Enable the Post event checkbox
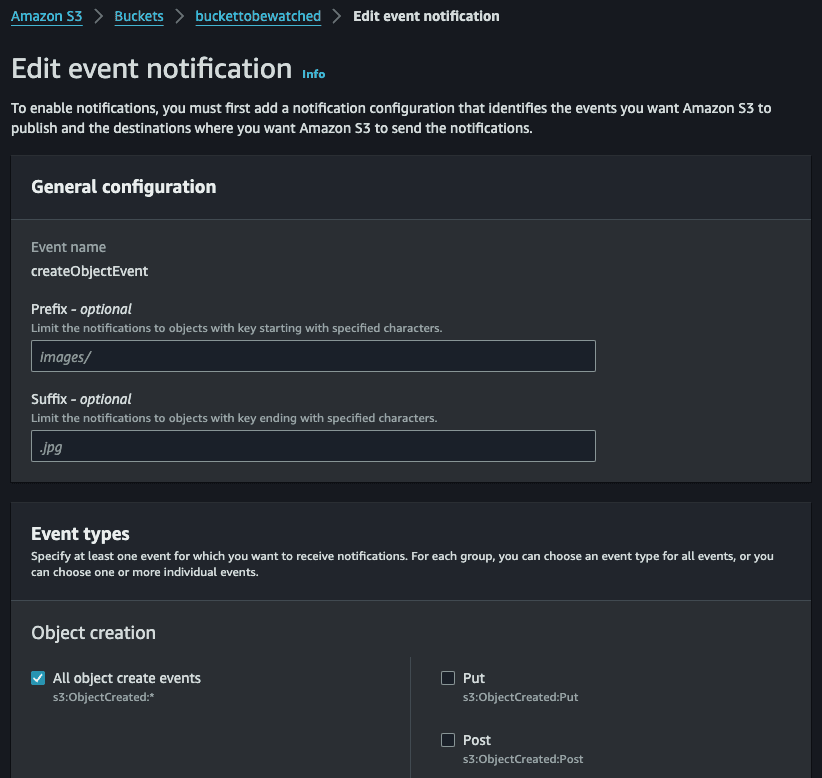 [x=448, y=740]
